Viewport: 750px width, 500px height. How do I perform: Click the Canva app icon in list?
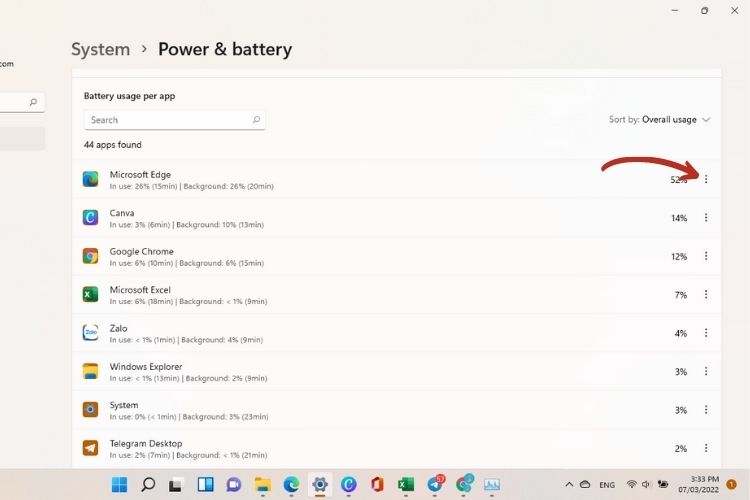click(90, 218)
